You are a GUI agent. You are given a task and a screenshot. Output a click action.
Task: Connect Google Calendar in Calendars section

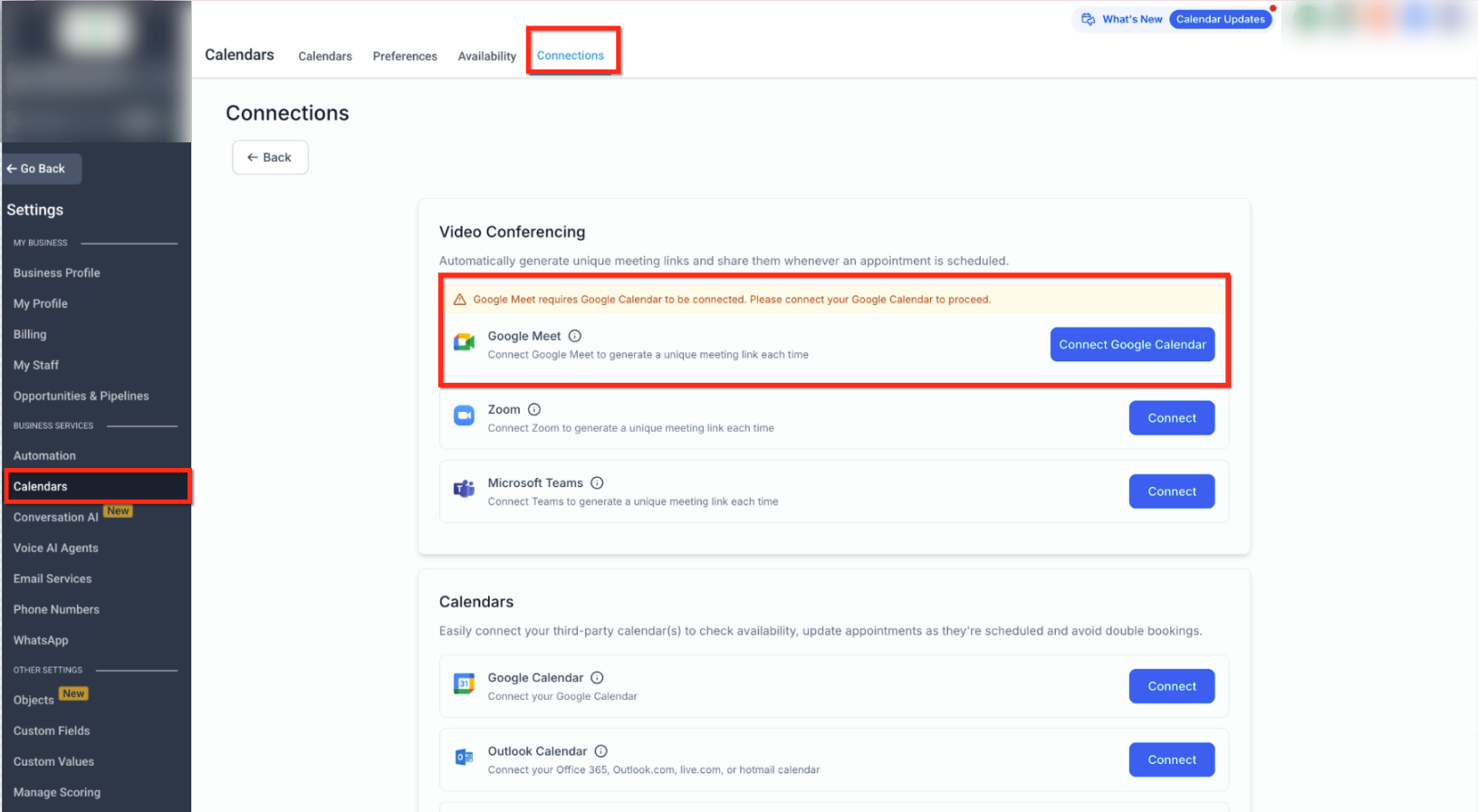click(x=1172, y=685)
